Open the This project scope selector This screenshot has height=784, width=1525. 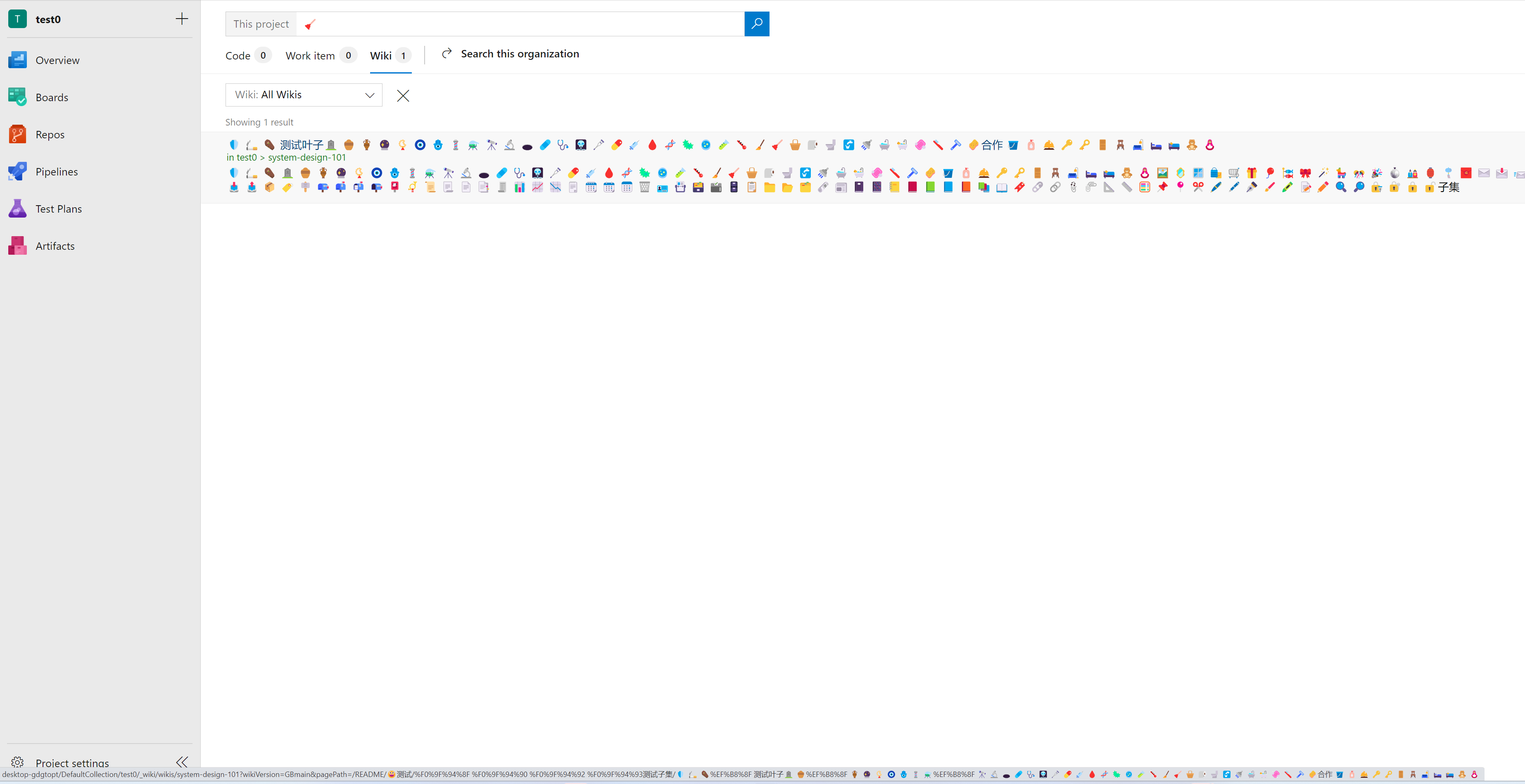click(261, 24)
